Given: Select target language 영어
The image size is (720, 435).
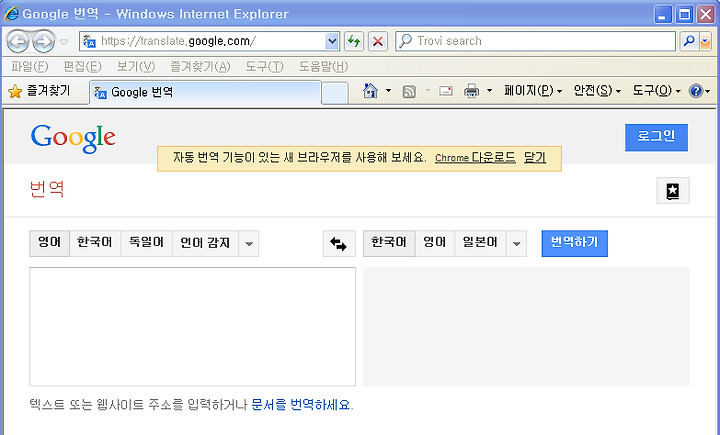Looking at the screenshot, I should (x=435, y=243).
